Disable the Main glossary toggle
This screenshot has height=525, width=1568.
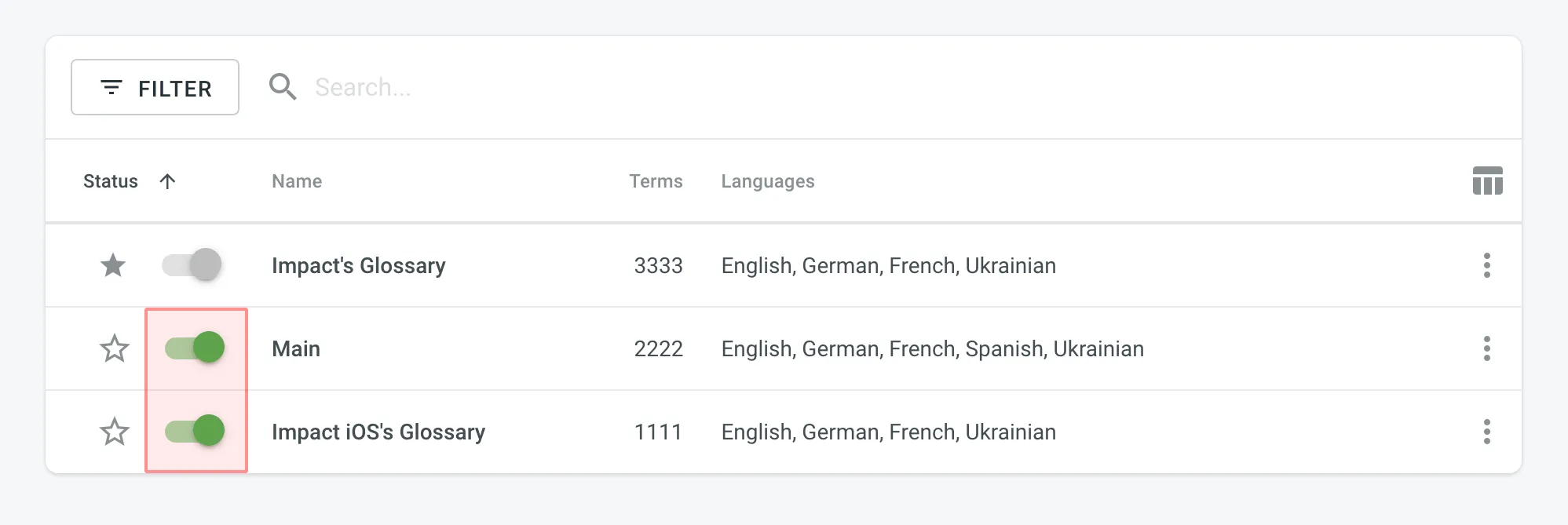195,348
